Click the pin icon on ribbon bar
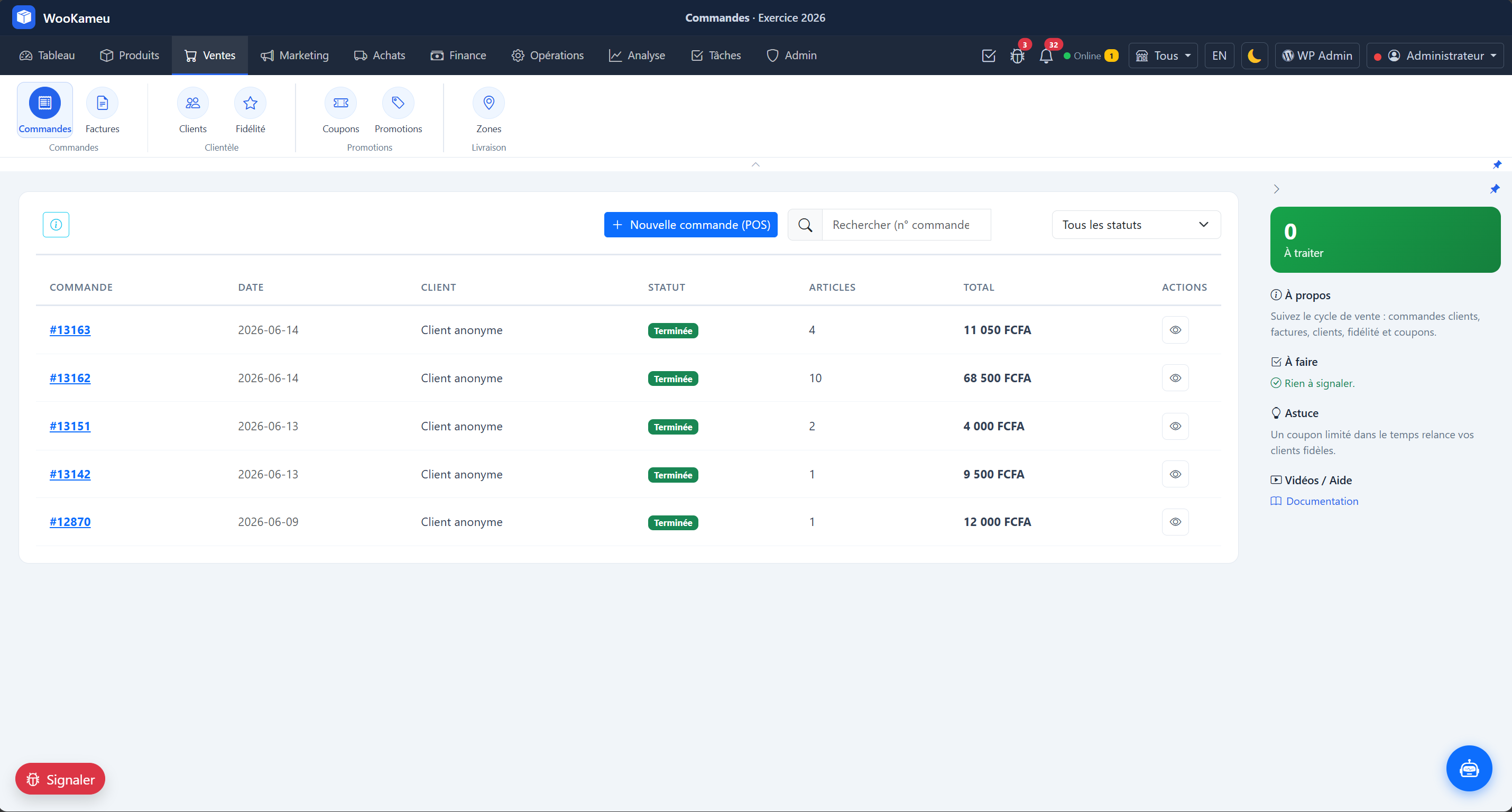 1497,164
